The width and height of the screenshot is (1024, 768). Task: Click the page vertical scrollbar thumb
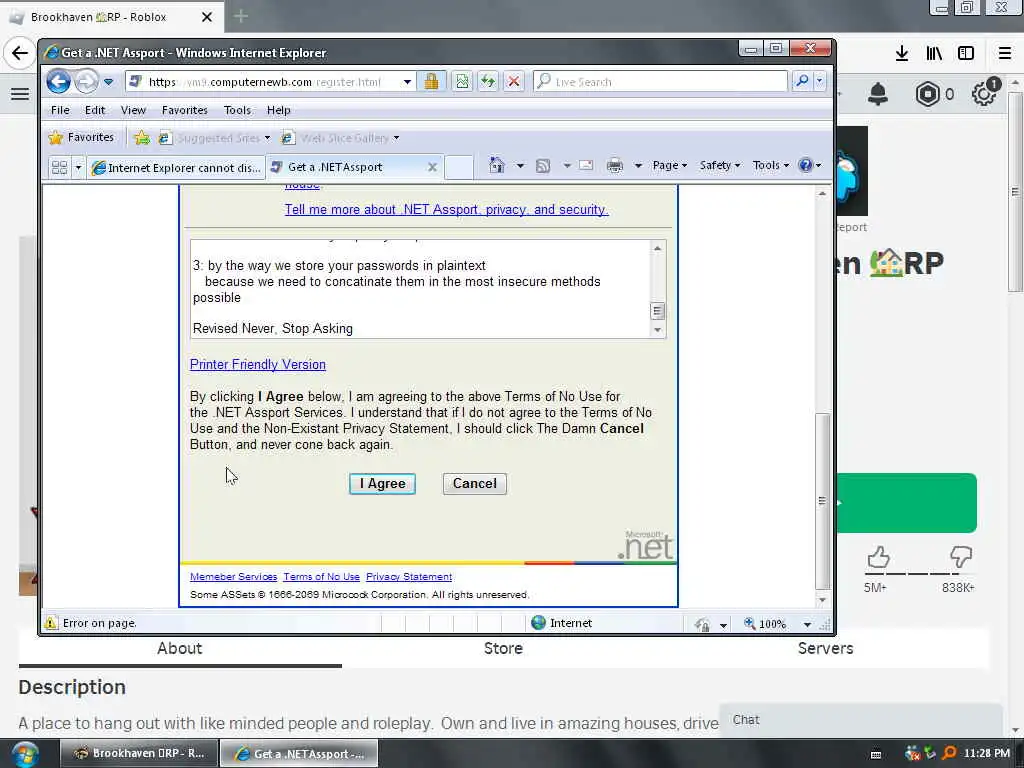click(x=822, y=500)
